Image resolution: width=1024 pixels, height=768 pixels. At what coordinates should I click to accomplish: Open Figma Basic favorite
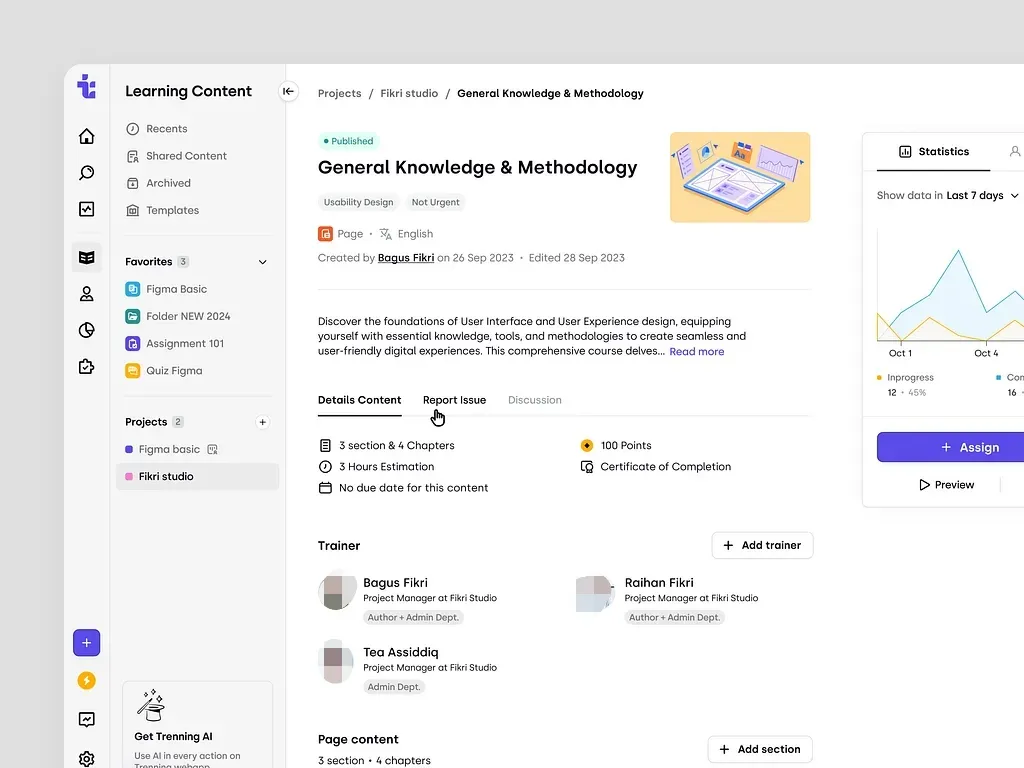click(166, 289)
